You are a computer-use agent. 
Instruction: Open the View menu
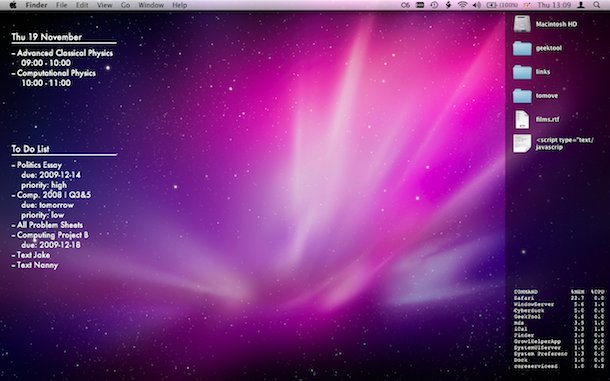[x=104, y=5]
